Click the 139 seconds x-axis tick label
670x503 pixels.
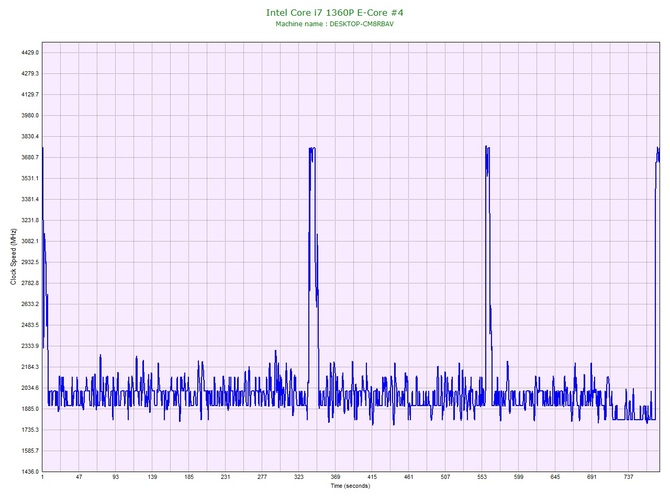pos(152,477)
